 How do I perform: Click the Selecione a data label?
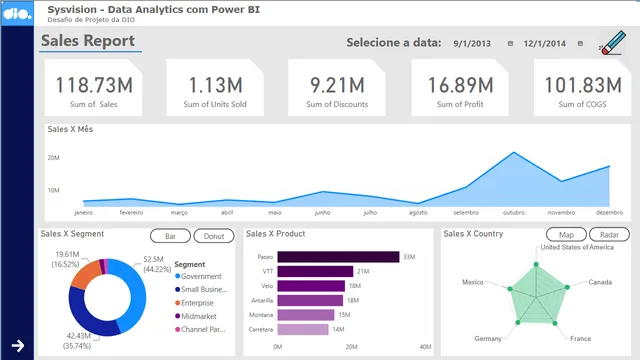coord(394,42)
